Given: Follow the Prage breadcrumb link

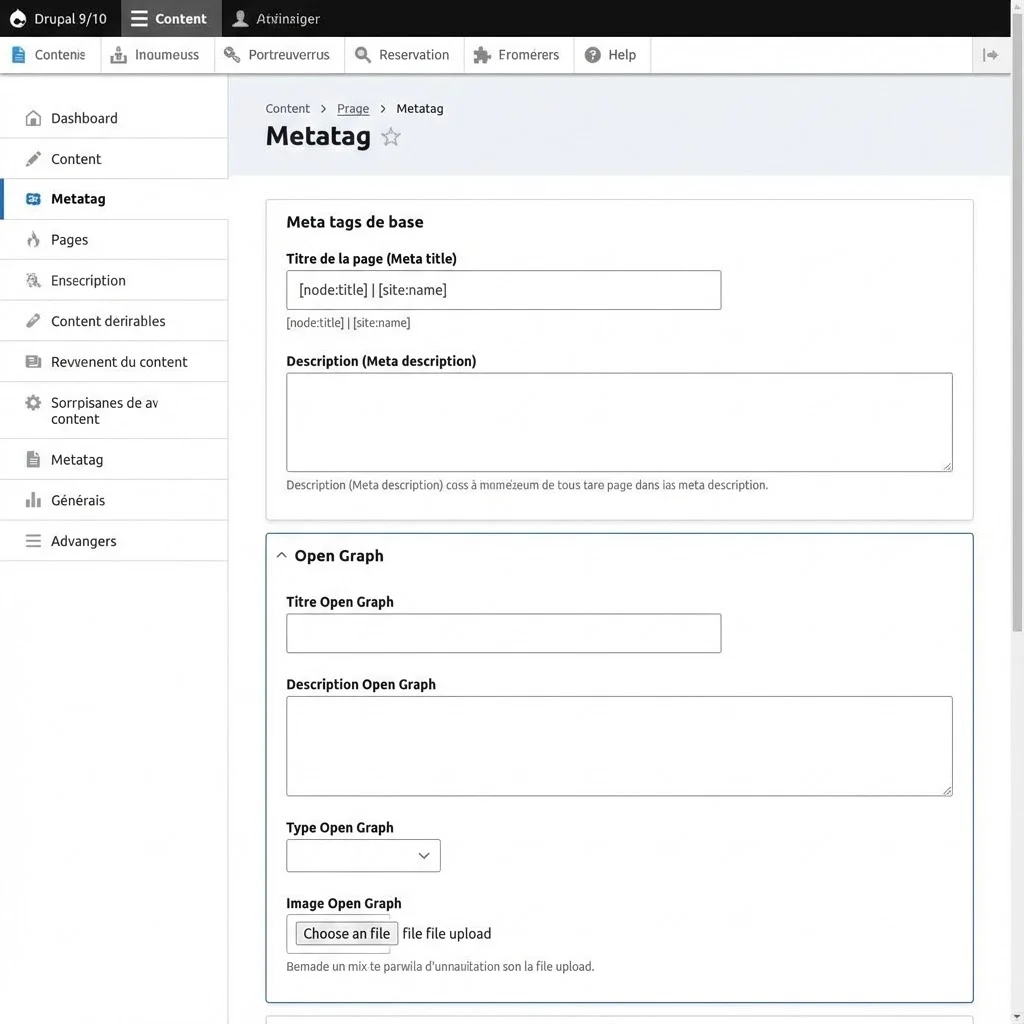Looking at the screenshot, I should (x=353, y=109).
